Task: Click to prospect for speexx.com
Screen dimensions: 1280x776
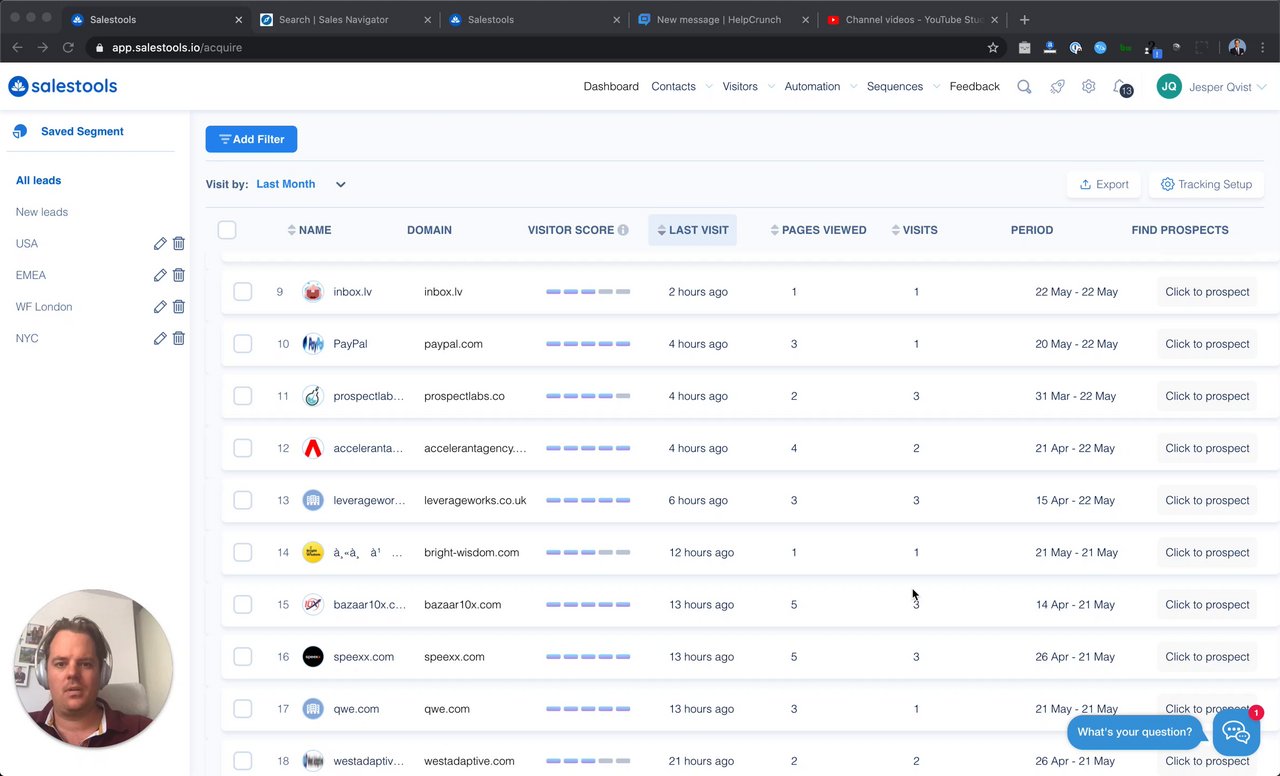Action: [x=1207, y=657]
